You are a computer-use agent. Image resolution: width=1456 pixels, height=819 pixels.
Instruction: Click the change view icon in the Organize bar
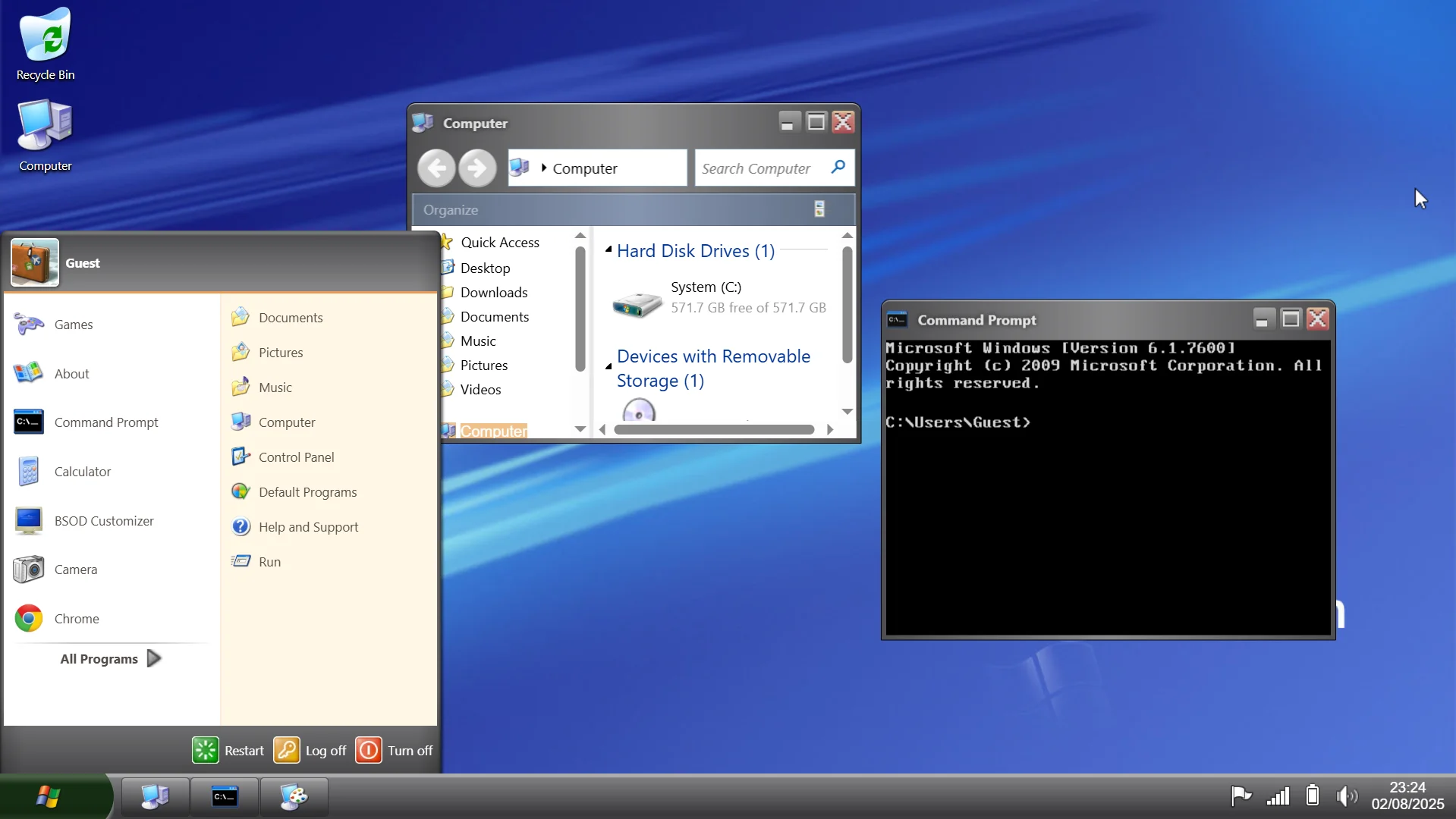click(x=819, y=209)
